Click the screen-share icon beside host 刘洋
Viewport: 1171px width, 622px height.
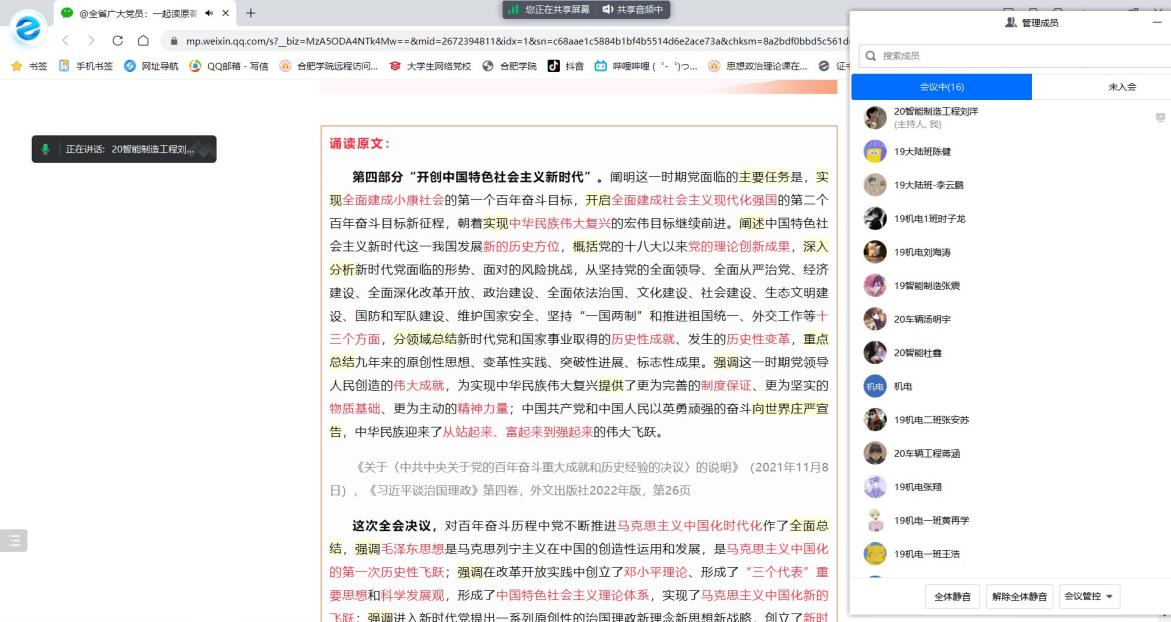tap(1160, 118)
